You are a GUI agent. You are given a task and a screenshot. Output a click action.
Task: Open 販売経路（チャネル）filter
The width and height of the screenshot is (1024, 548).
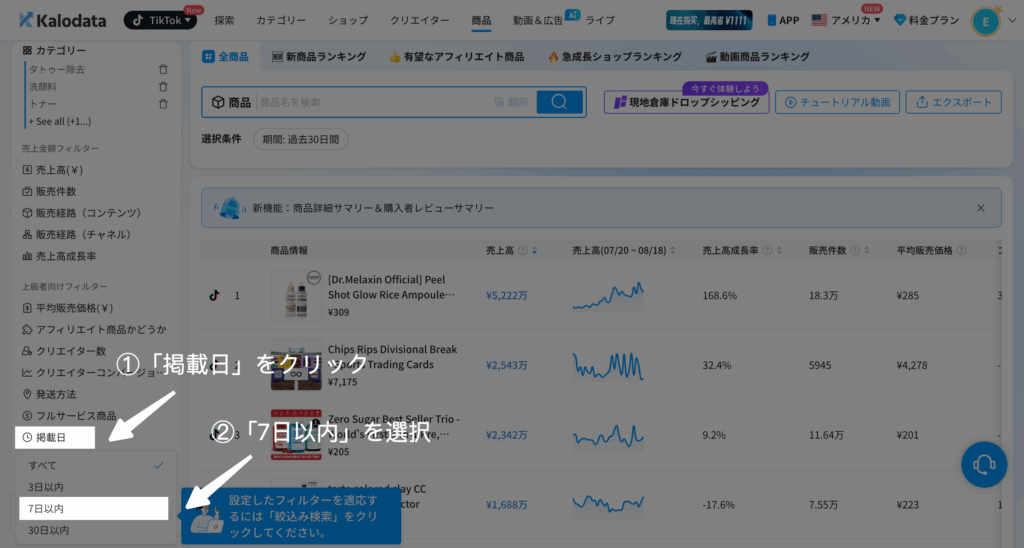click(x=77, y=234)
